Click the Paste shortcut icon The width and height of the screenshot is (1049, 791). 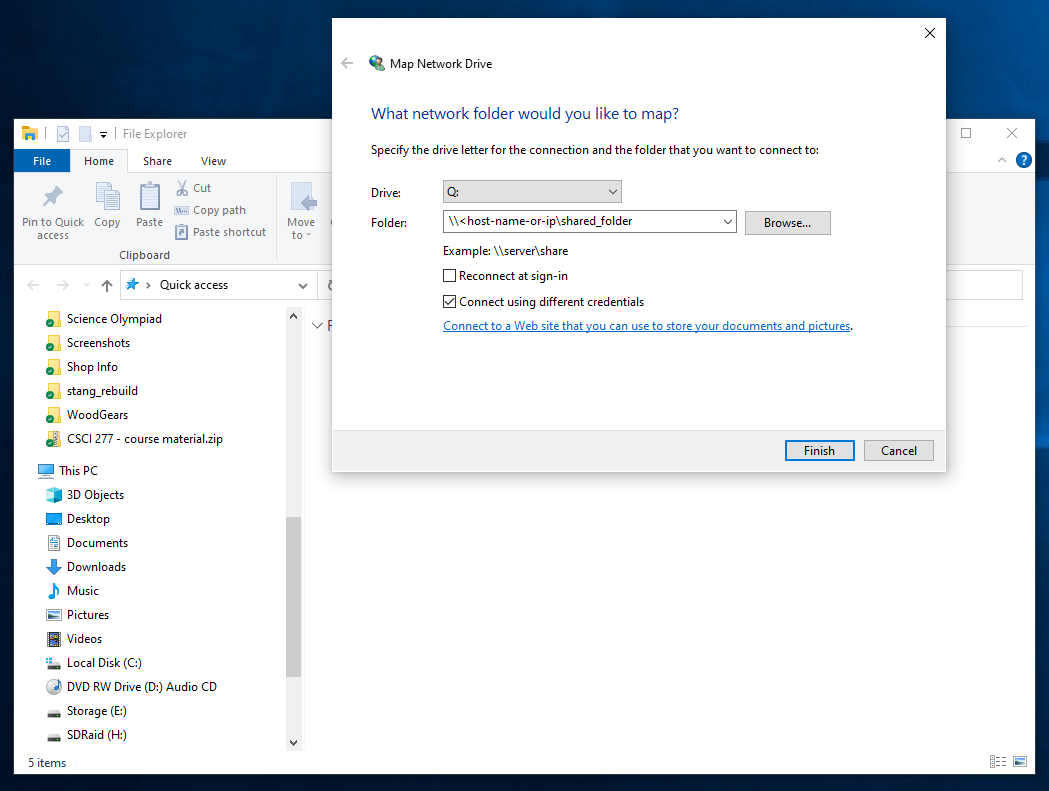[182, 232]
